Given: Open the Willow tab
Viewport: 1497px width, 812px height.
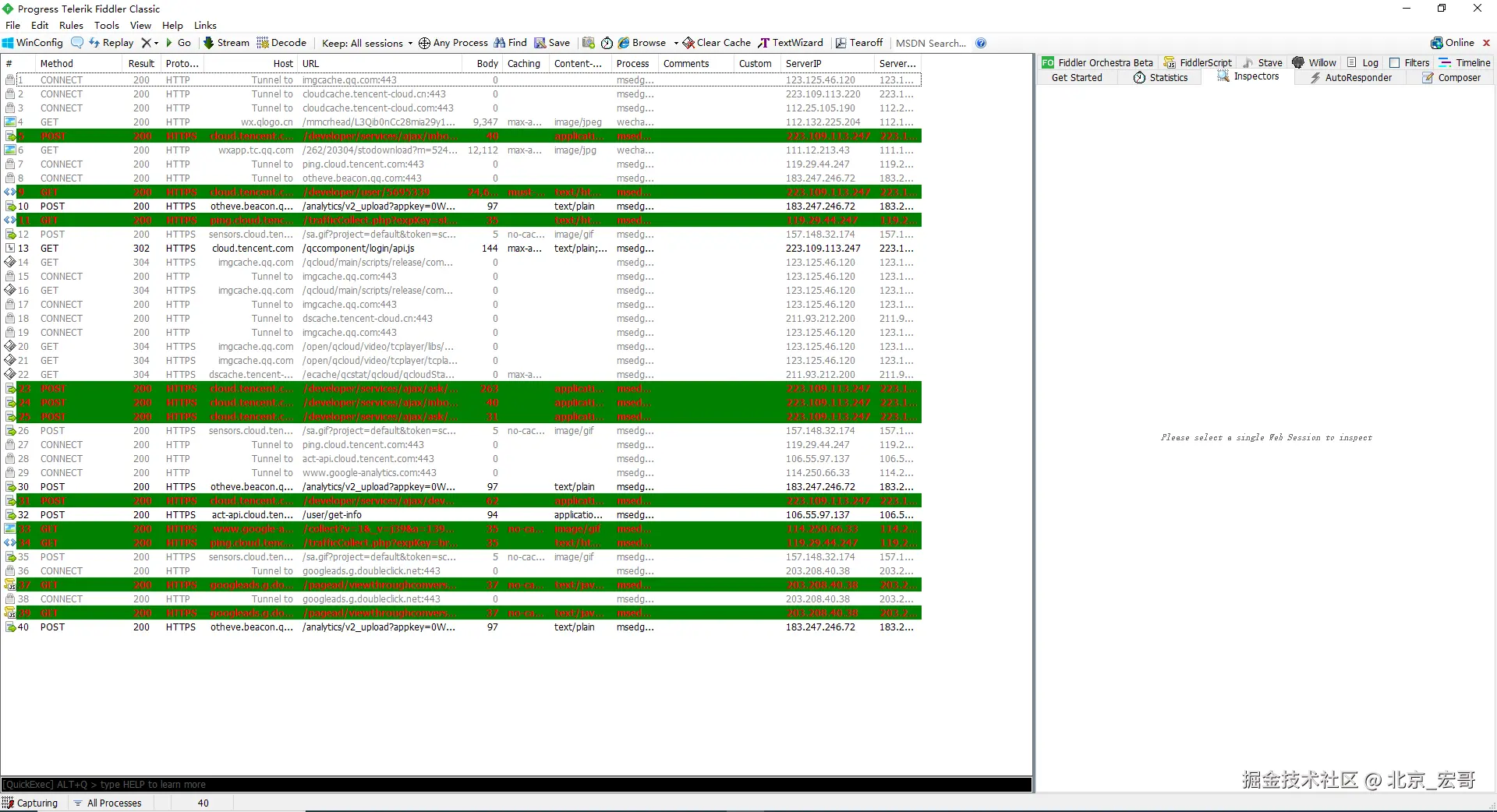Looking at the screenshot, I should click(x=1315, y=62).
